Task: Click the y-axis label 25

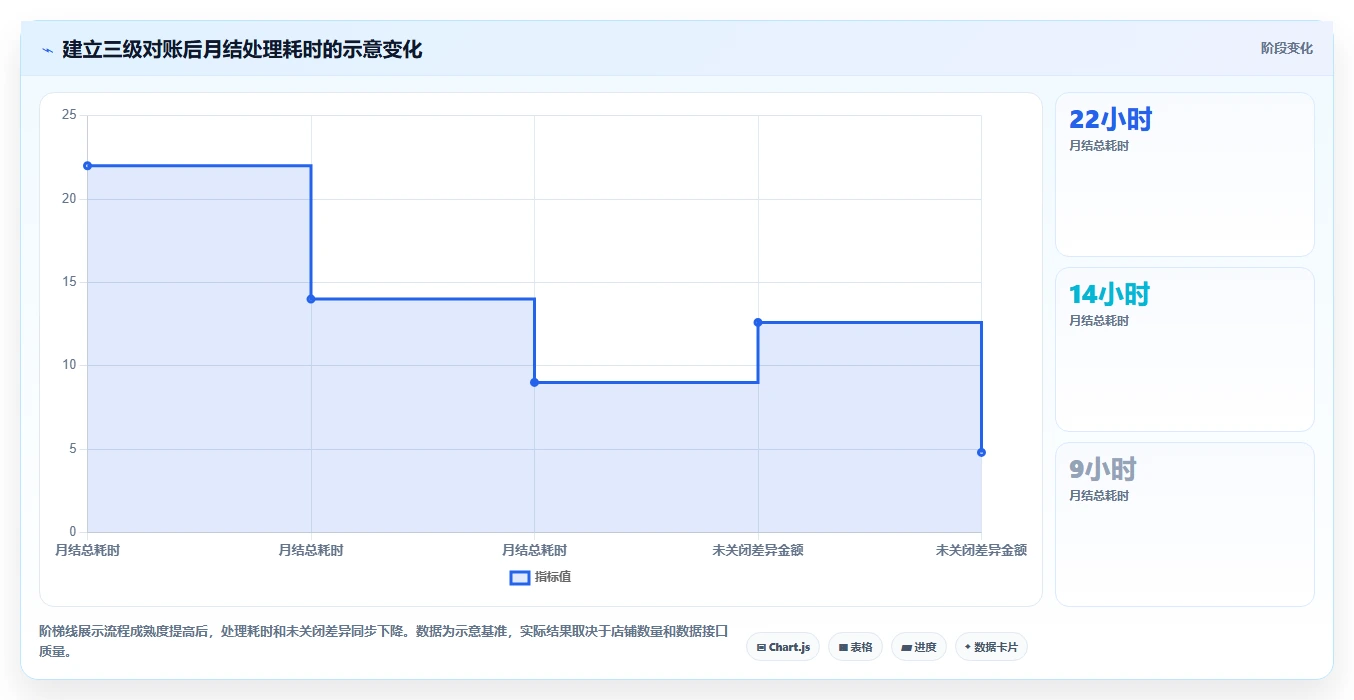Action: coord(69,116)
